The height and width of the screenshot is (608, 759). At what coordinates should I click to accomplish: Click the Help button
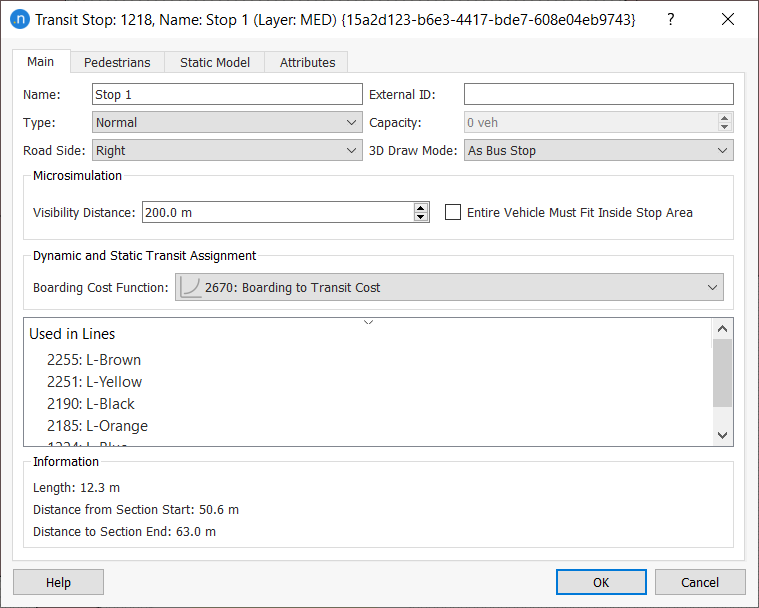(x=59, y=582)
